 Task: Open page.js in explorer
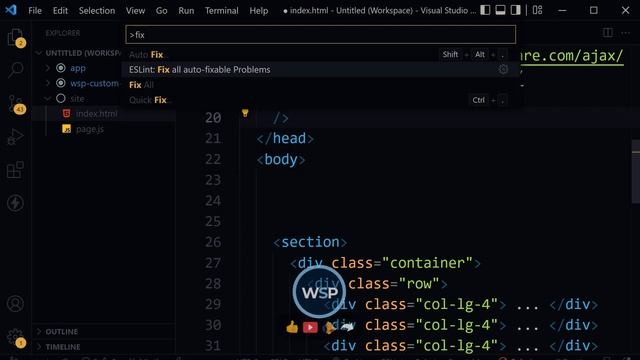[x=90, y=129]
